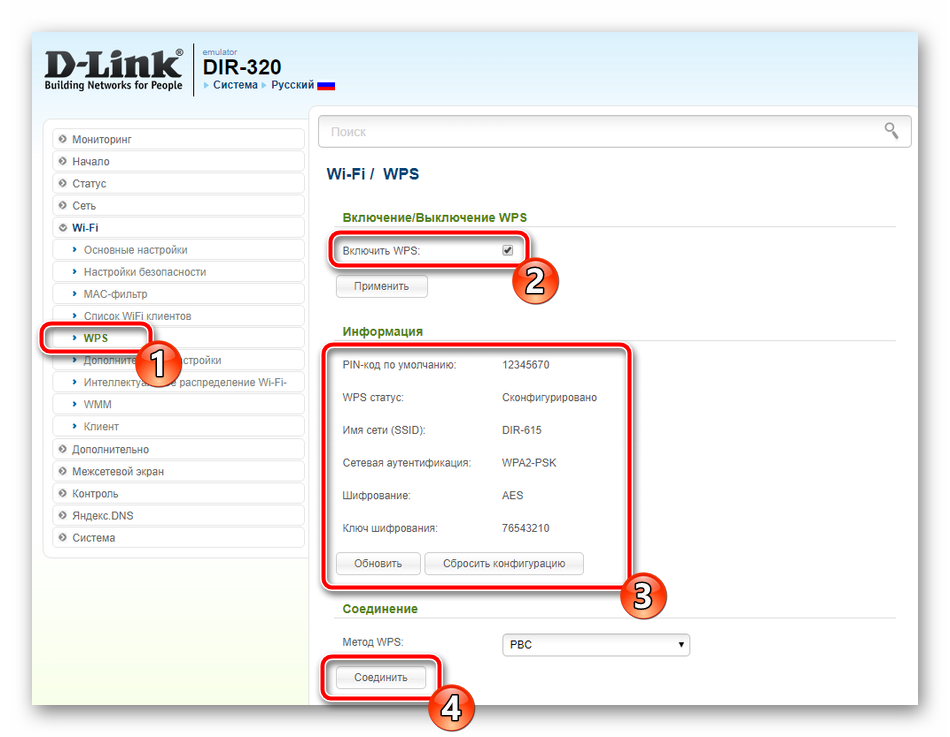Click encryption value AES
Image resolution: width=950 pixels, height=737 pixels.
513,496
